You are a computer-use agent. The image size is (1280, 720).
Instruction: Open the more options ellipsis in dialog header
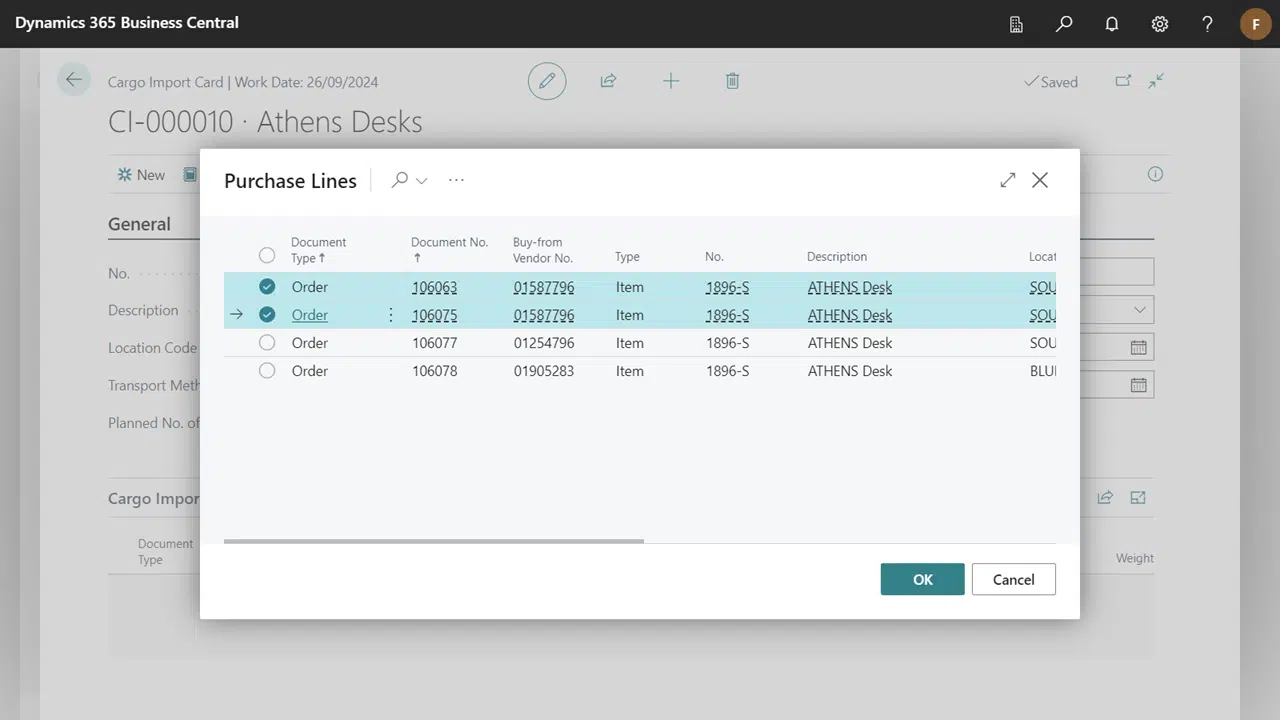pyautogui.click(x=457, y=180)
